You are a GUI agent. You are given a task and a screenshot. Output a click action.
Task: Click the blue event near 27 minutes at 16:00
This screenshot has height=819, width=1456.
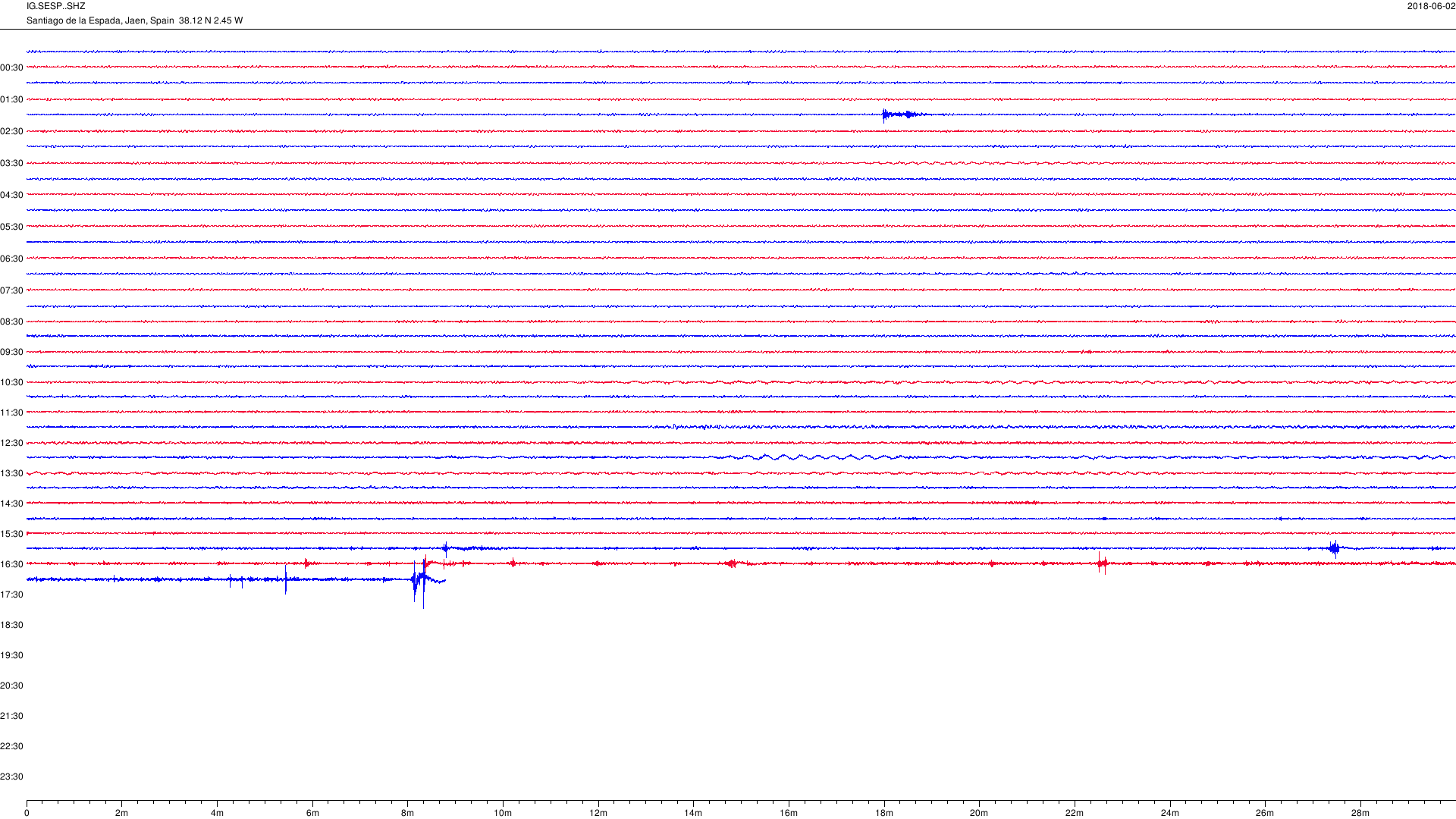click(x=1335, y=548)
